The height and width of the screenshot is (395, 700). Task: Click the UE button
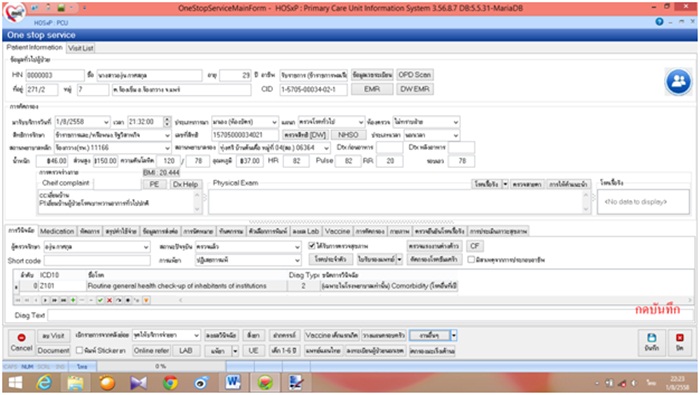tap(254, 351)
